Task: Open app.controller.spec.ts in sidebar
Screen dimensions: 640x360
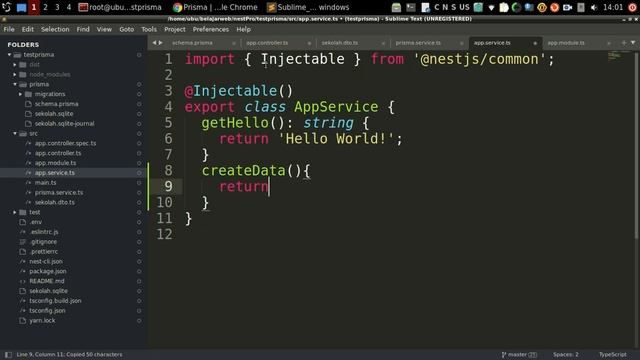Action: pos(65,143)
